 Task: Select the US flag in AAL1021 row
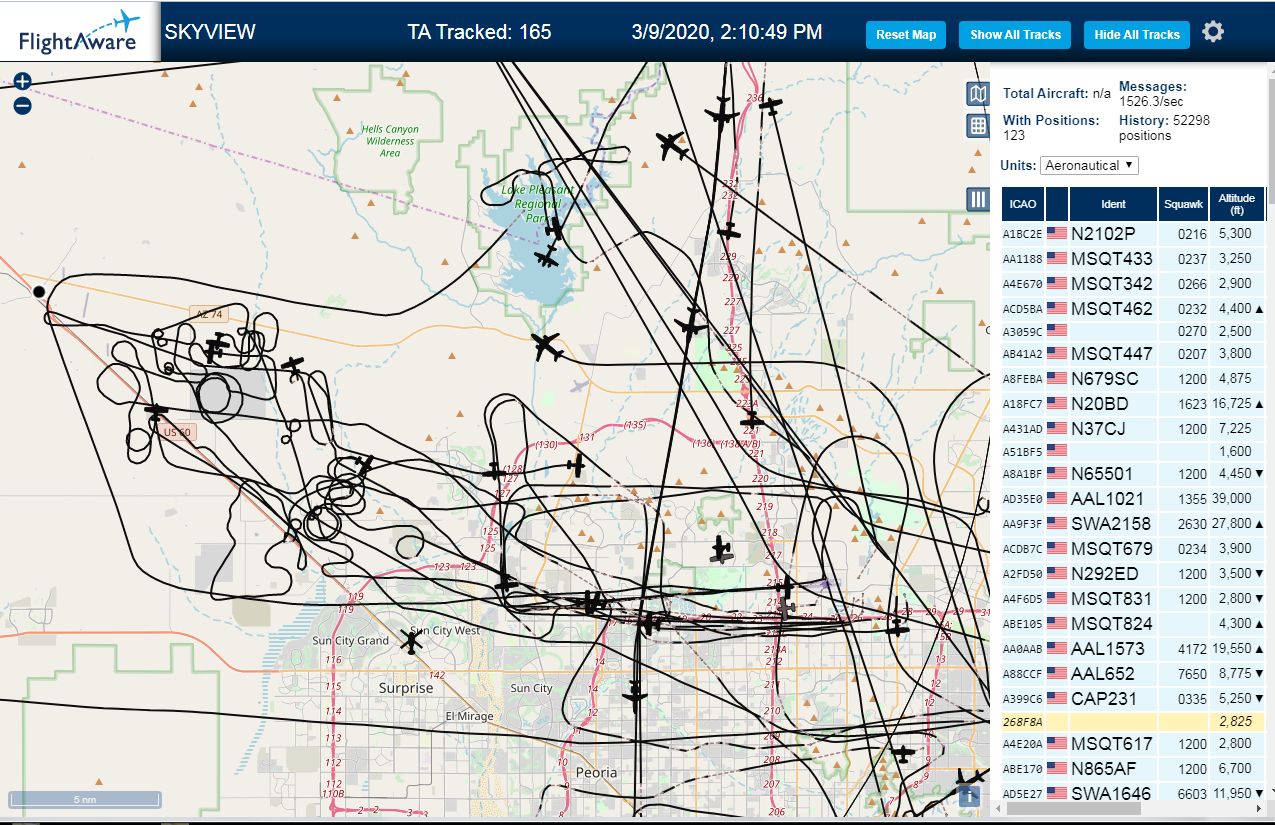(1057, 499)
